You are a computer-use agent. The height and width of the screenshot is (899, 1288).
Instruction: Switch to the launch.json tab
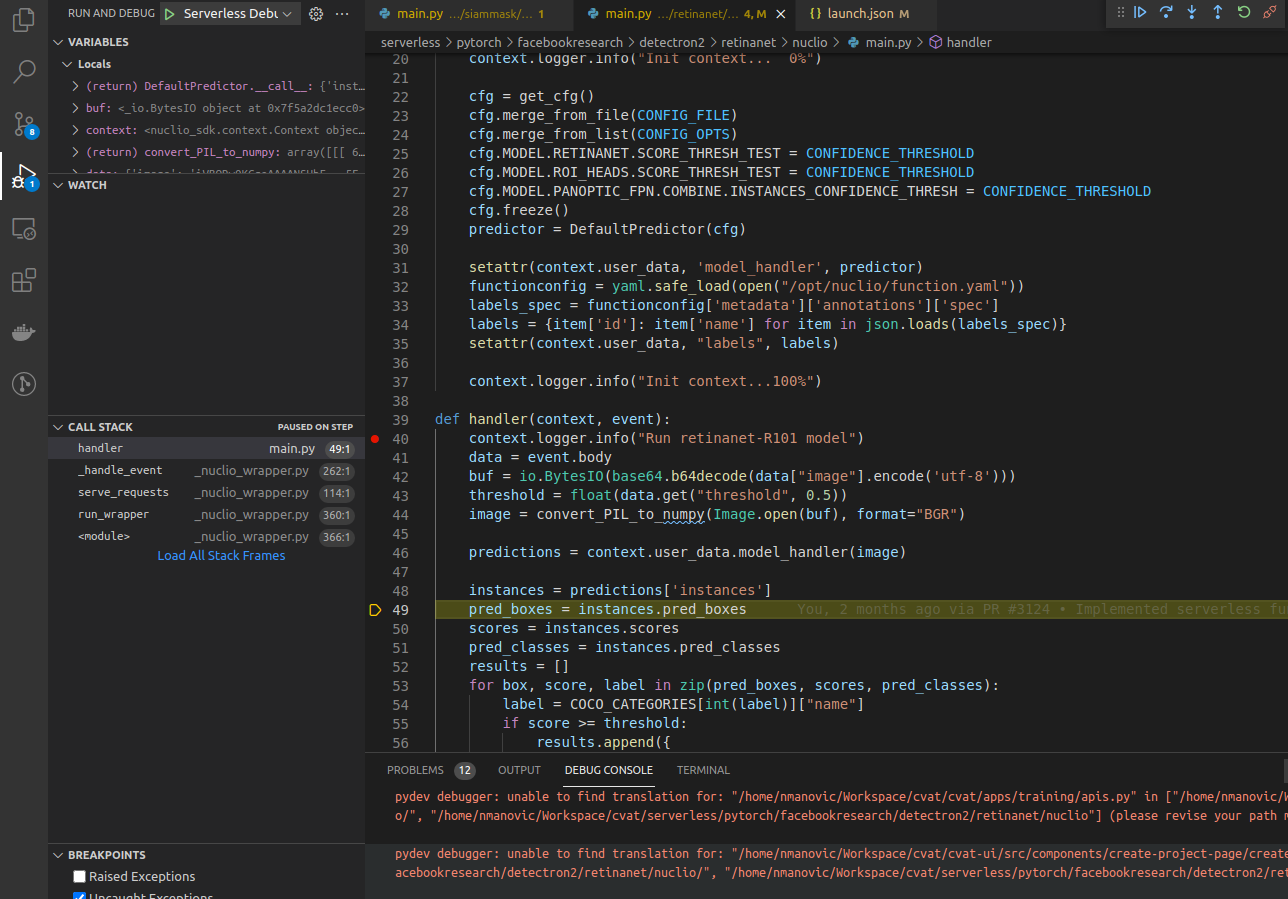[x=860, y=14]
